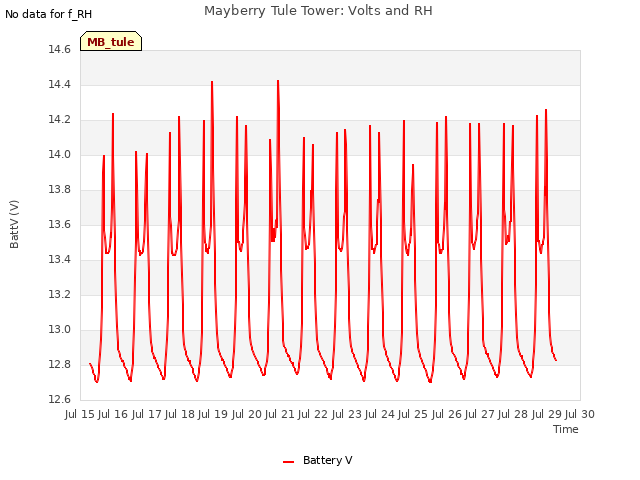
Task: Click the 'Jul 19' x-axis date label
Action: coord(213,414)
